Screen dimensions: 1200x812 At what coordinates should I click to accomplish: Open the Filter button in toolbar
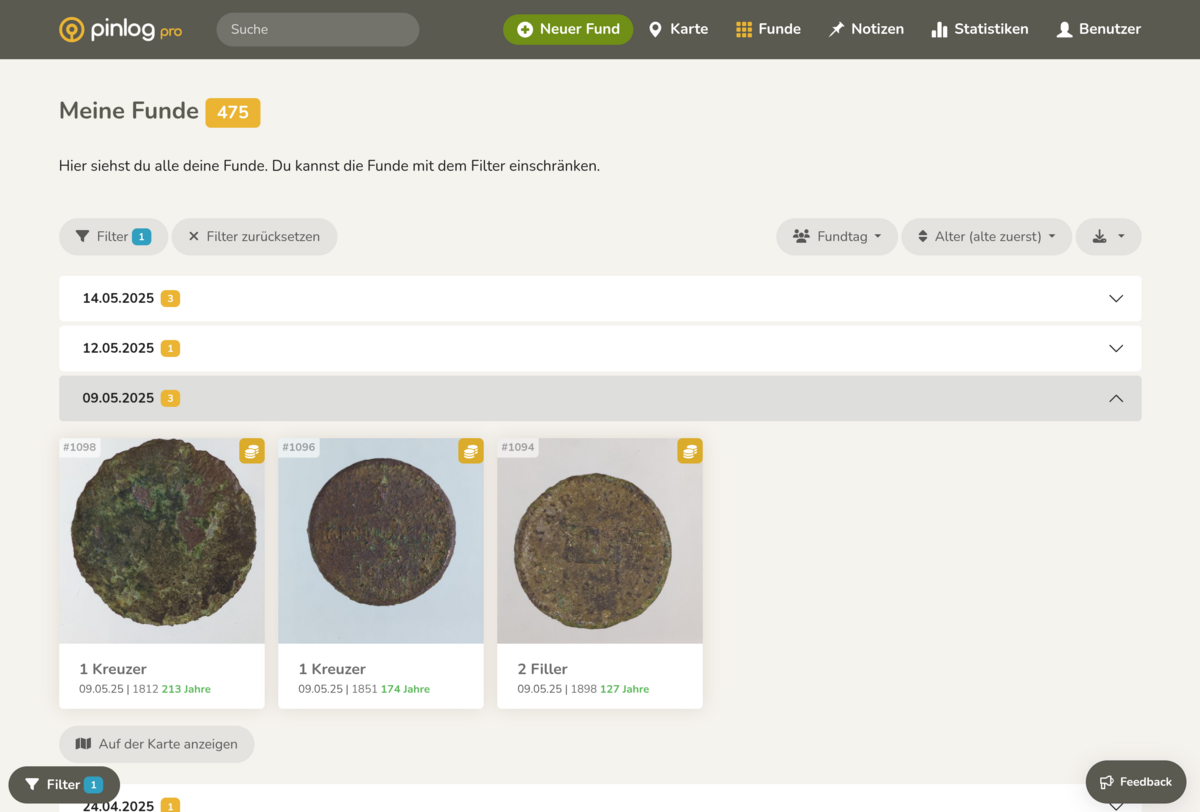click(113, 237)
